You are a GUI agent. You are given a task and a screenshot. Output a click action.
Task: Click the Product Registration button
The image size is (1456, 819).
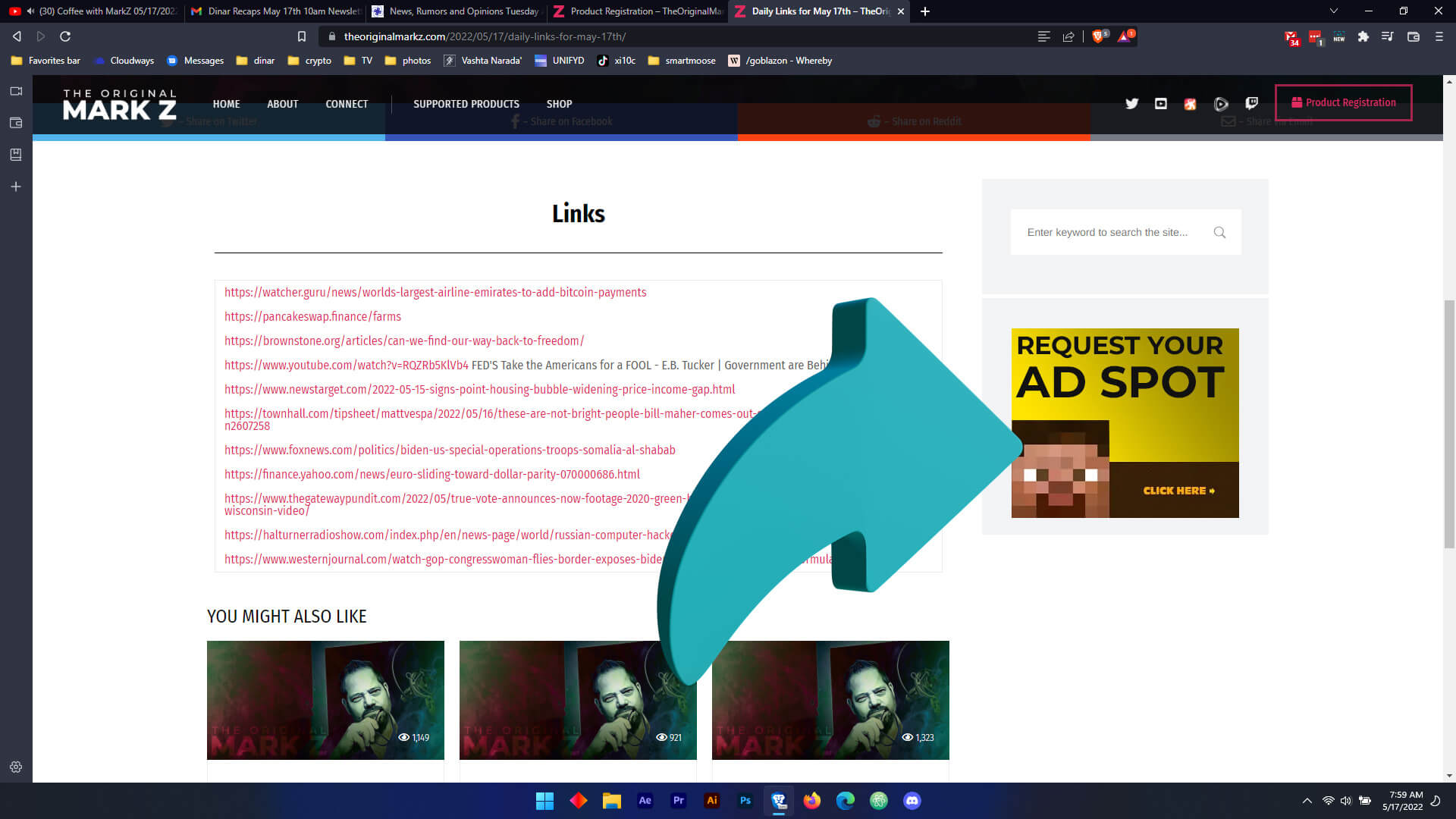pyautogui.click(x=1343, y=102)
